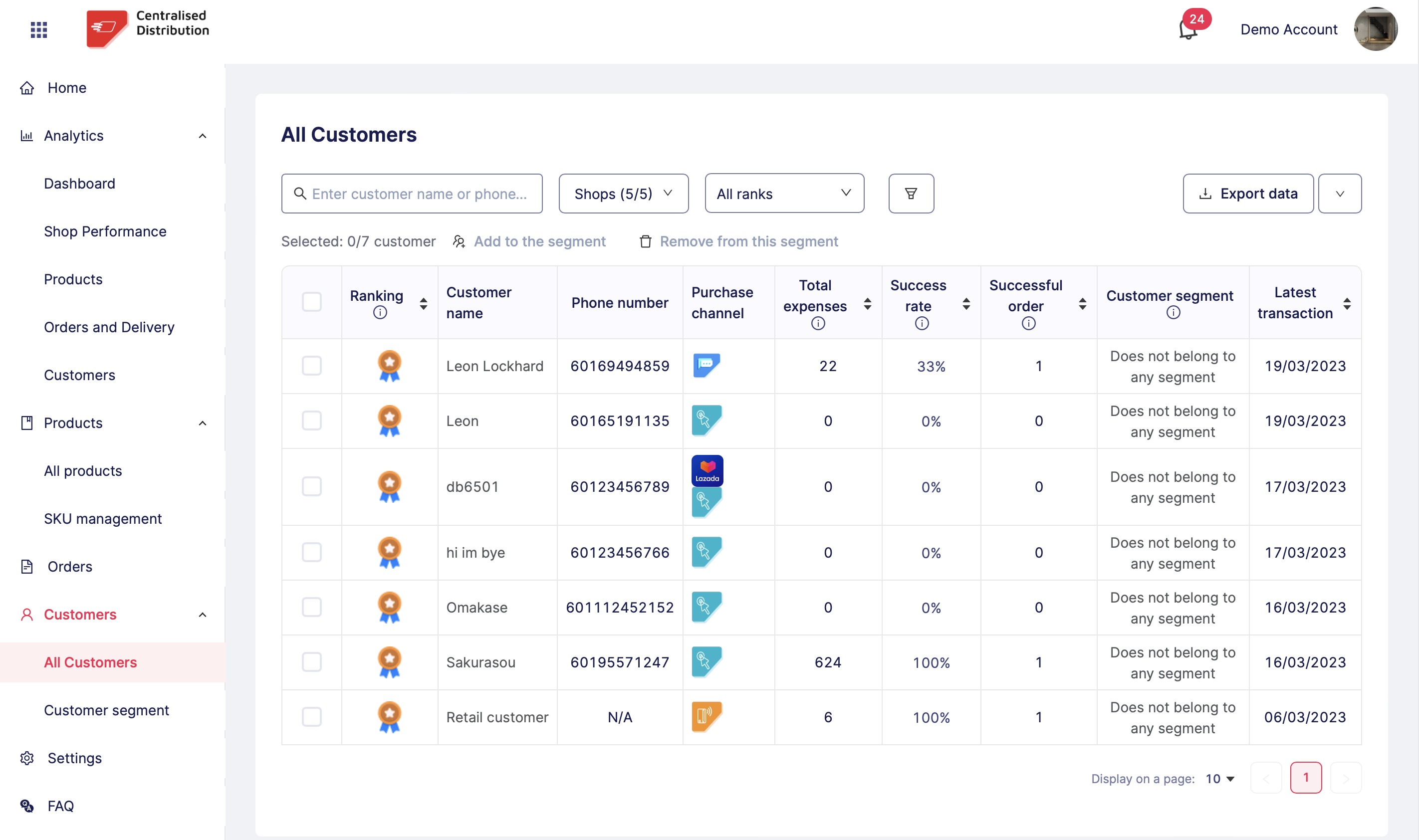
Task: Click Retail customer's orange purchase channel icon
Action: pyautogui.click(x=706, y=717)
